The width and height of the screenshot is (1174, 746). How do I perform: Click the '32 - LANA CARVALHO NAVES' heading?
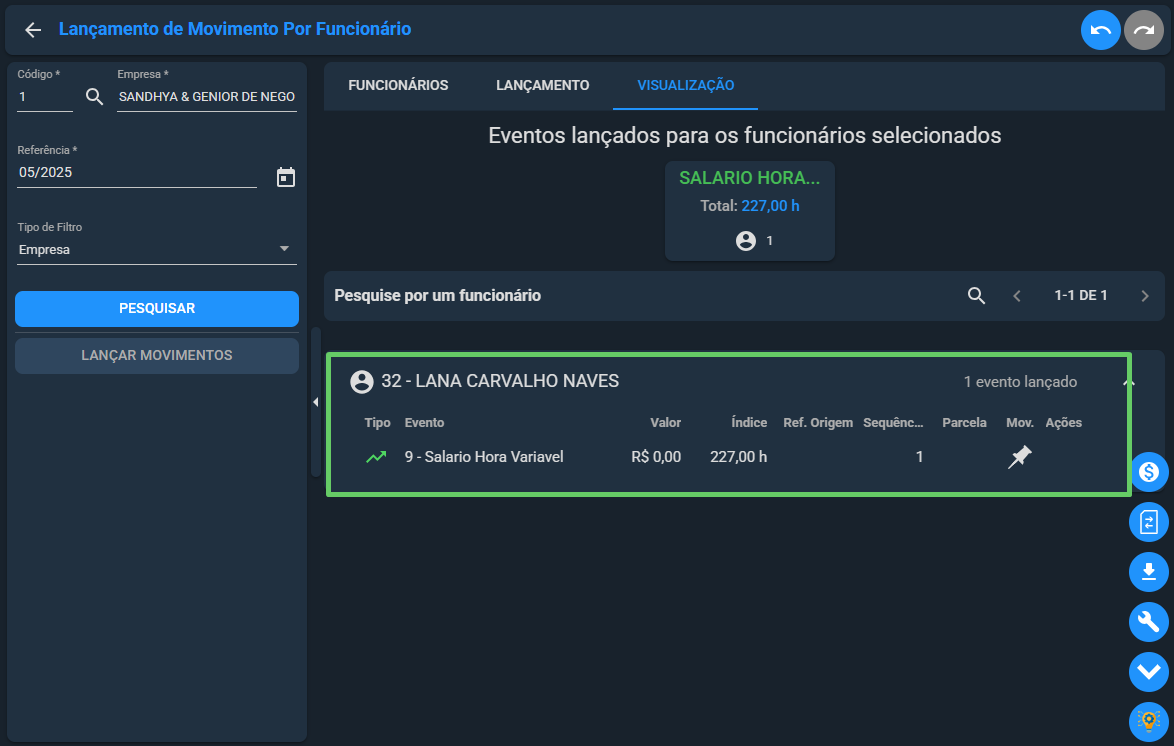(x=500, y=381)
